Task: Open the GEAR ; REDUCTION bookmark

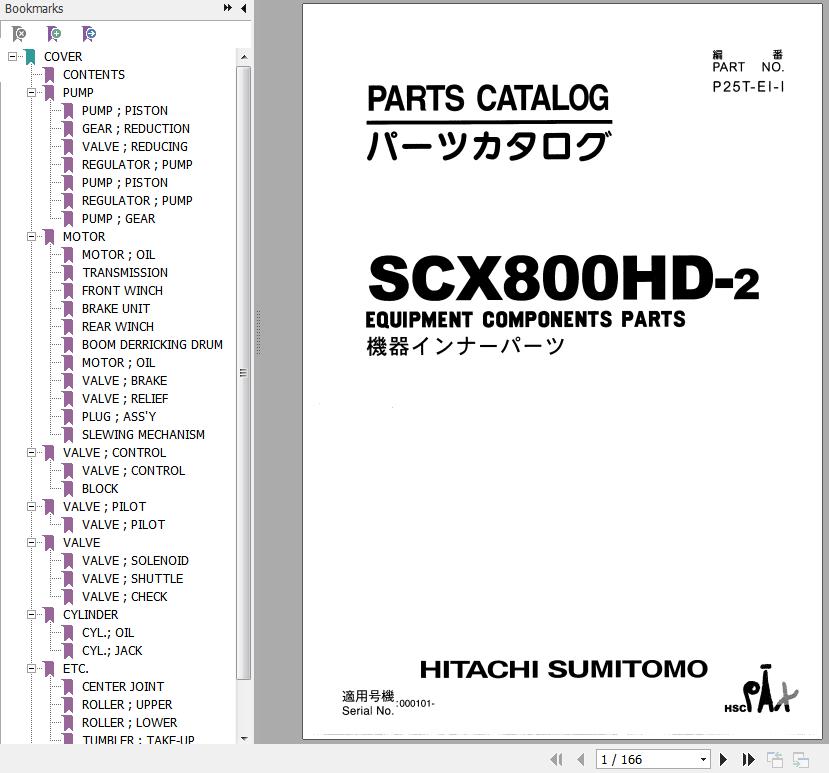Action: (x=135, y=128)
